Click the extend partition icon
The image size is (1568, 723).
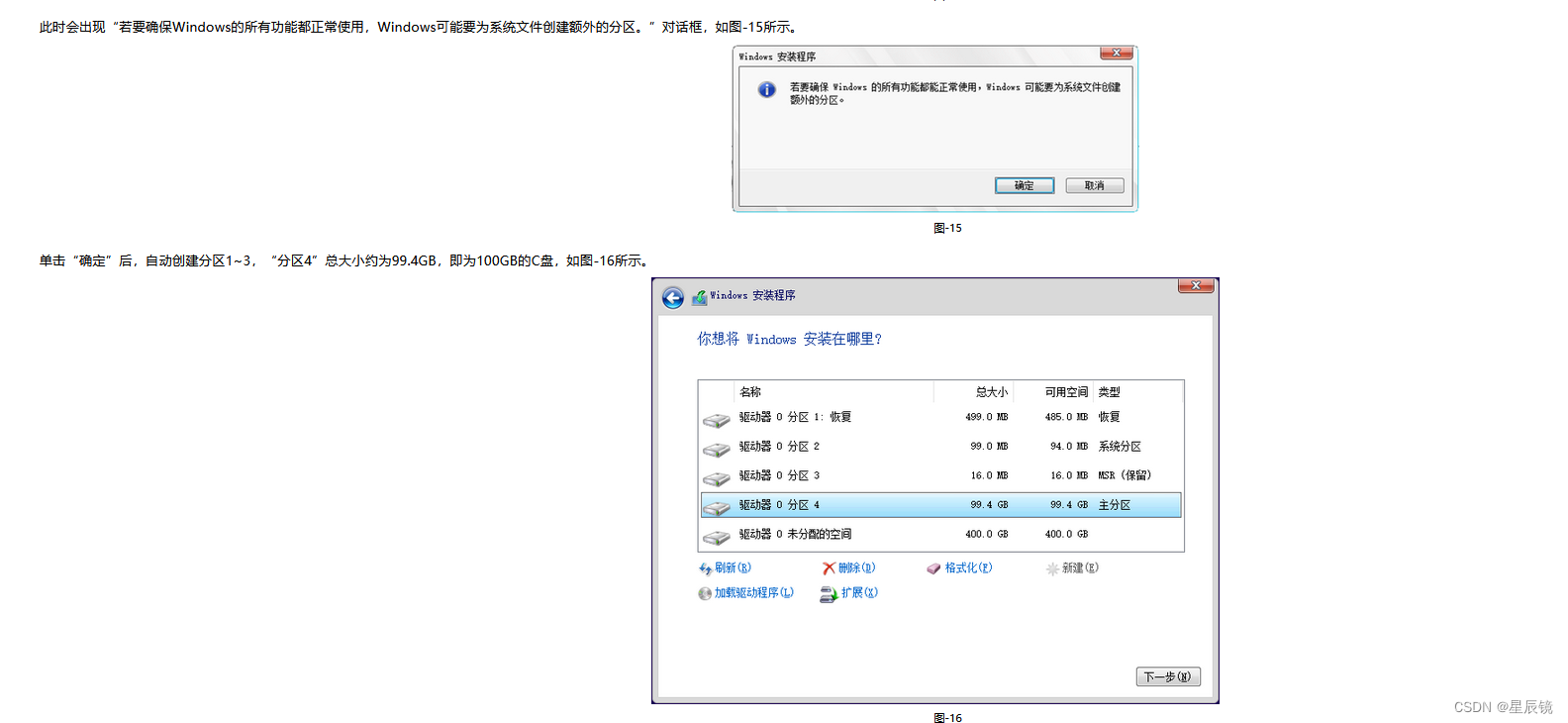[x=829, y=594]
